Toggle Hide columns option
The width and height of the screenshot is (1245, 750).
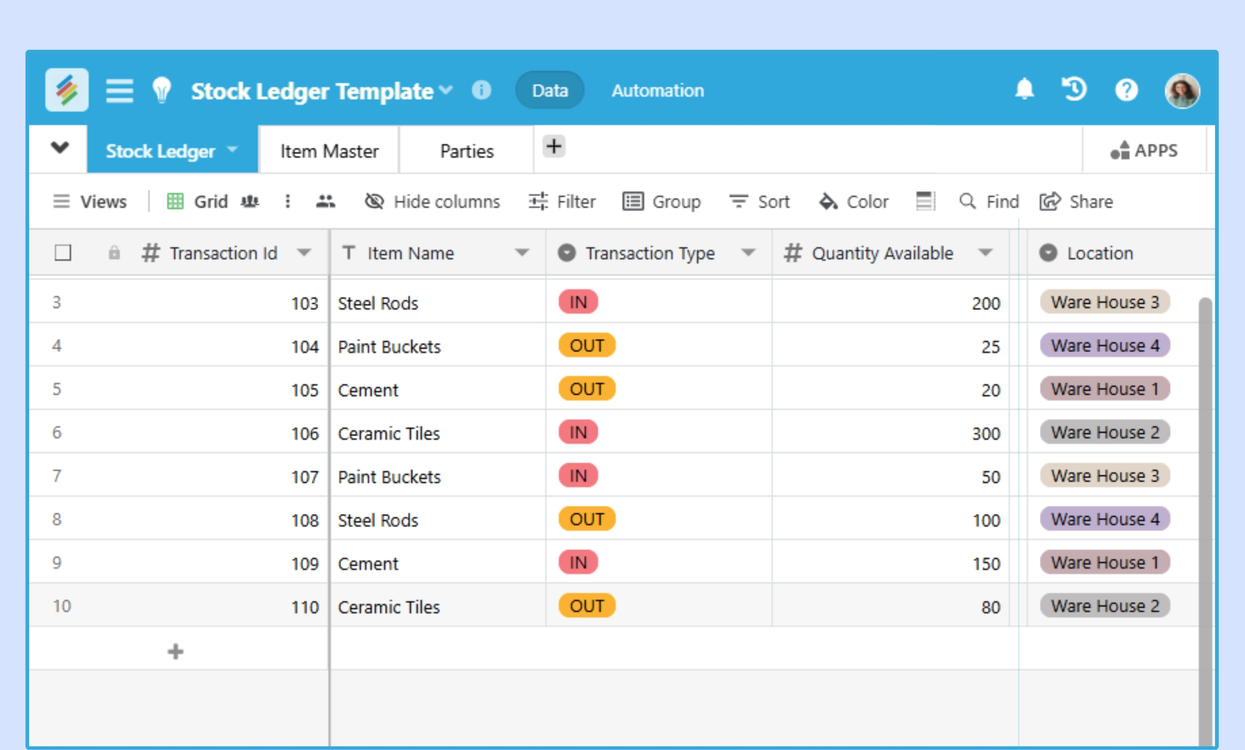coord(432,201)
